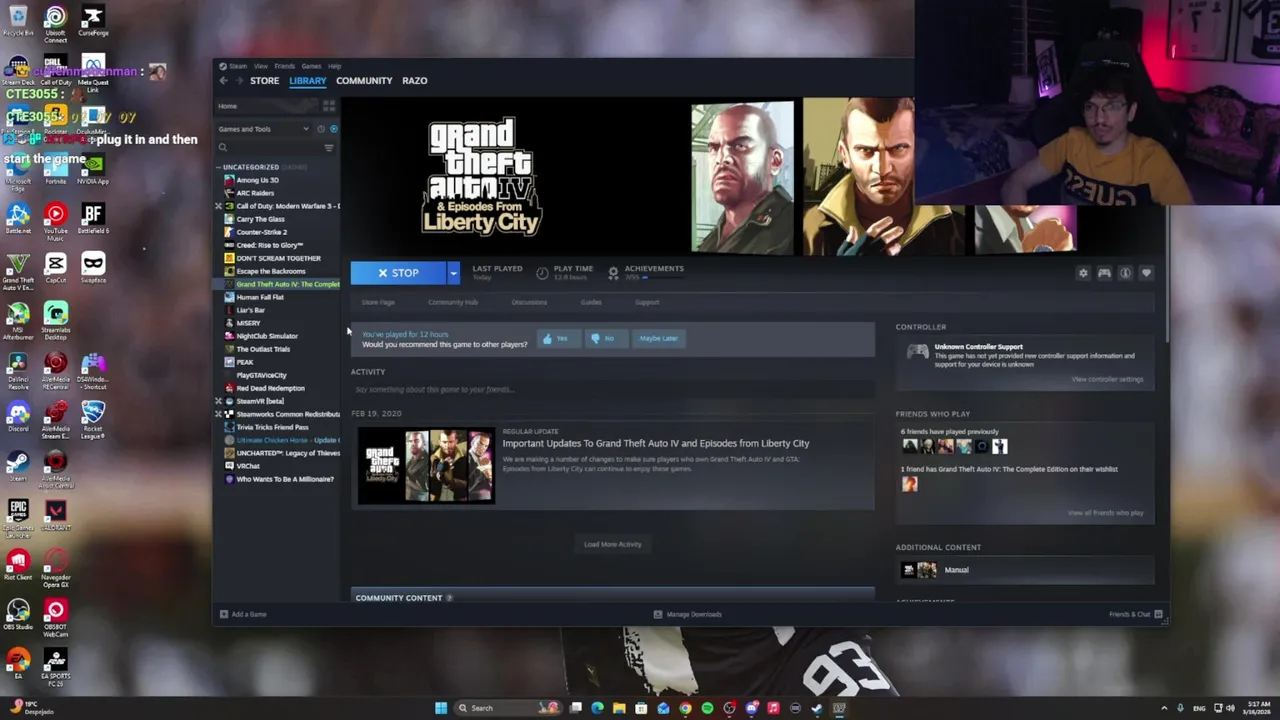Open the Help menu
Screen dimensions: 1280x720
(x=335, y=66)
